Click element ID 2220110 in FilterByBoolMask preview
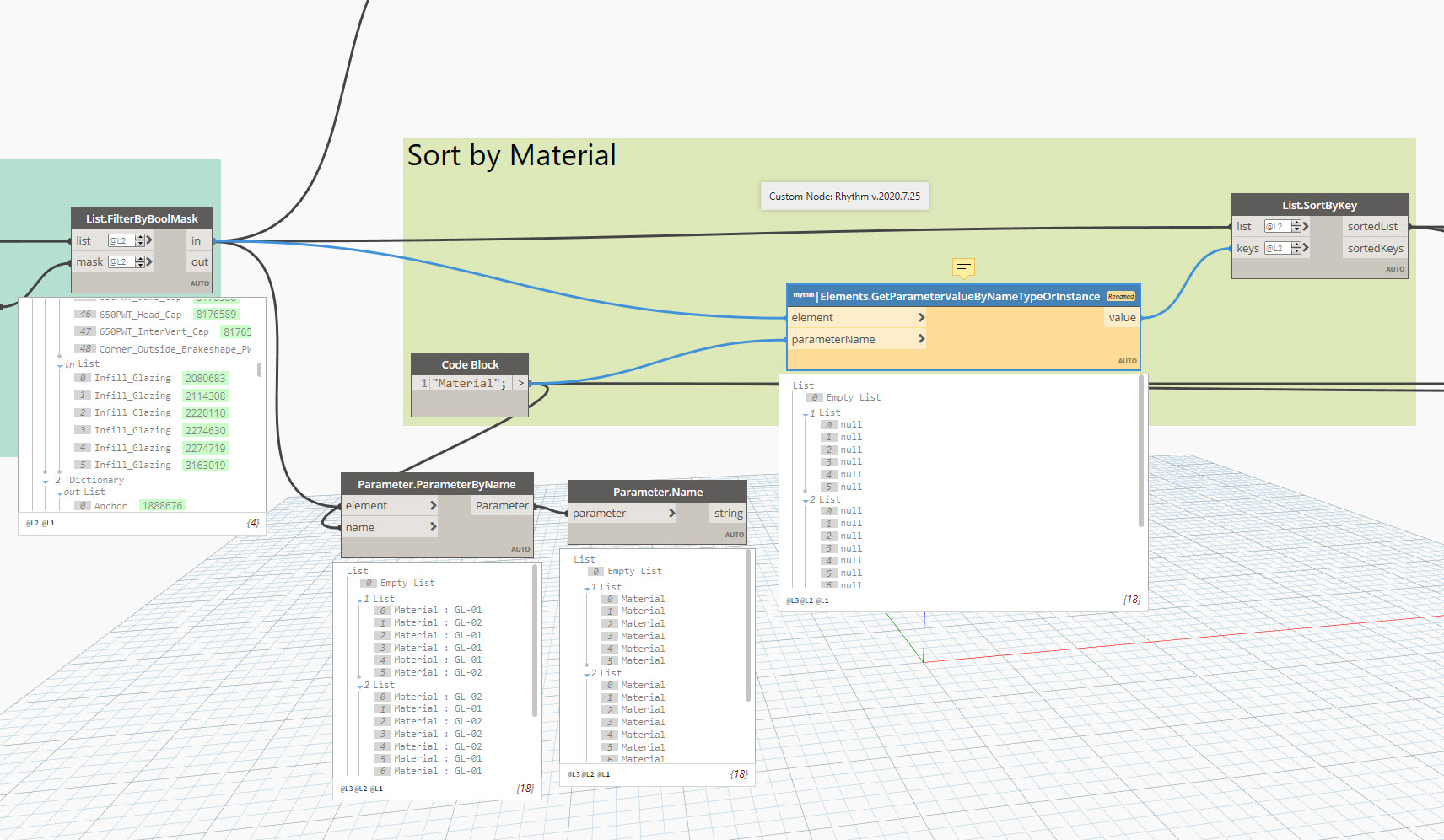The image size is (1444, 840). (x=205, y=412)
